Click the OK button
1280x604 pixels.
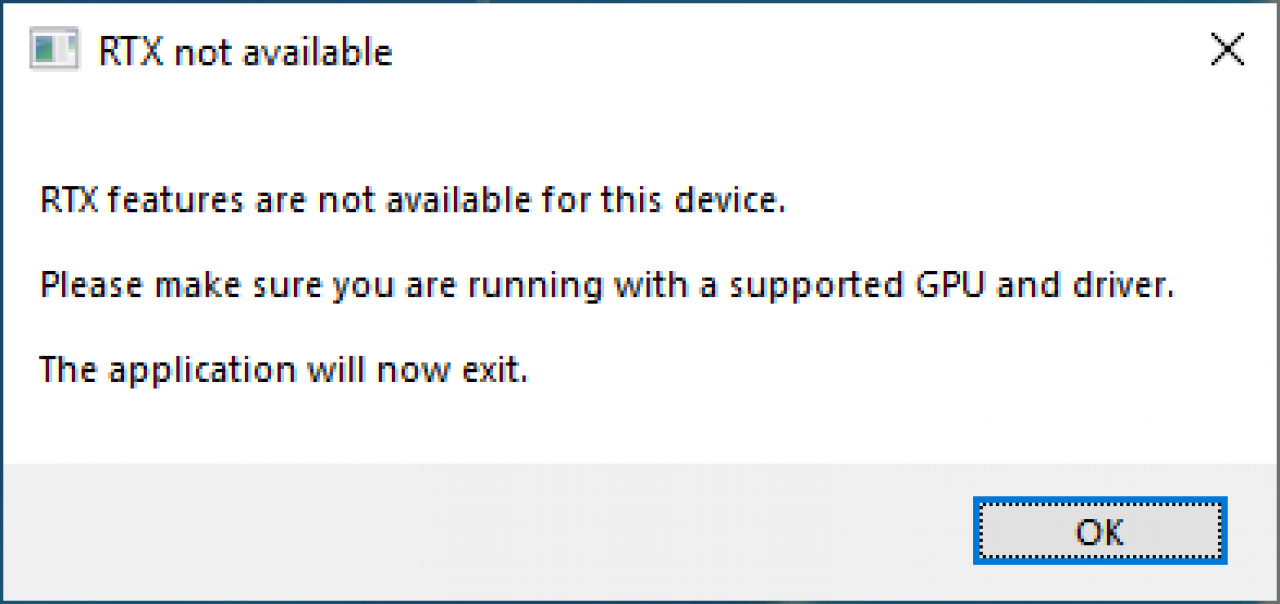pyautogui.click(x=1100, y=531)
